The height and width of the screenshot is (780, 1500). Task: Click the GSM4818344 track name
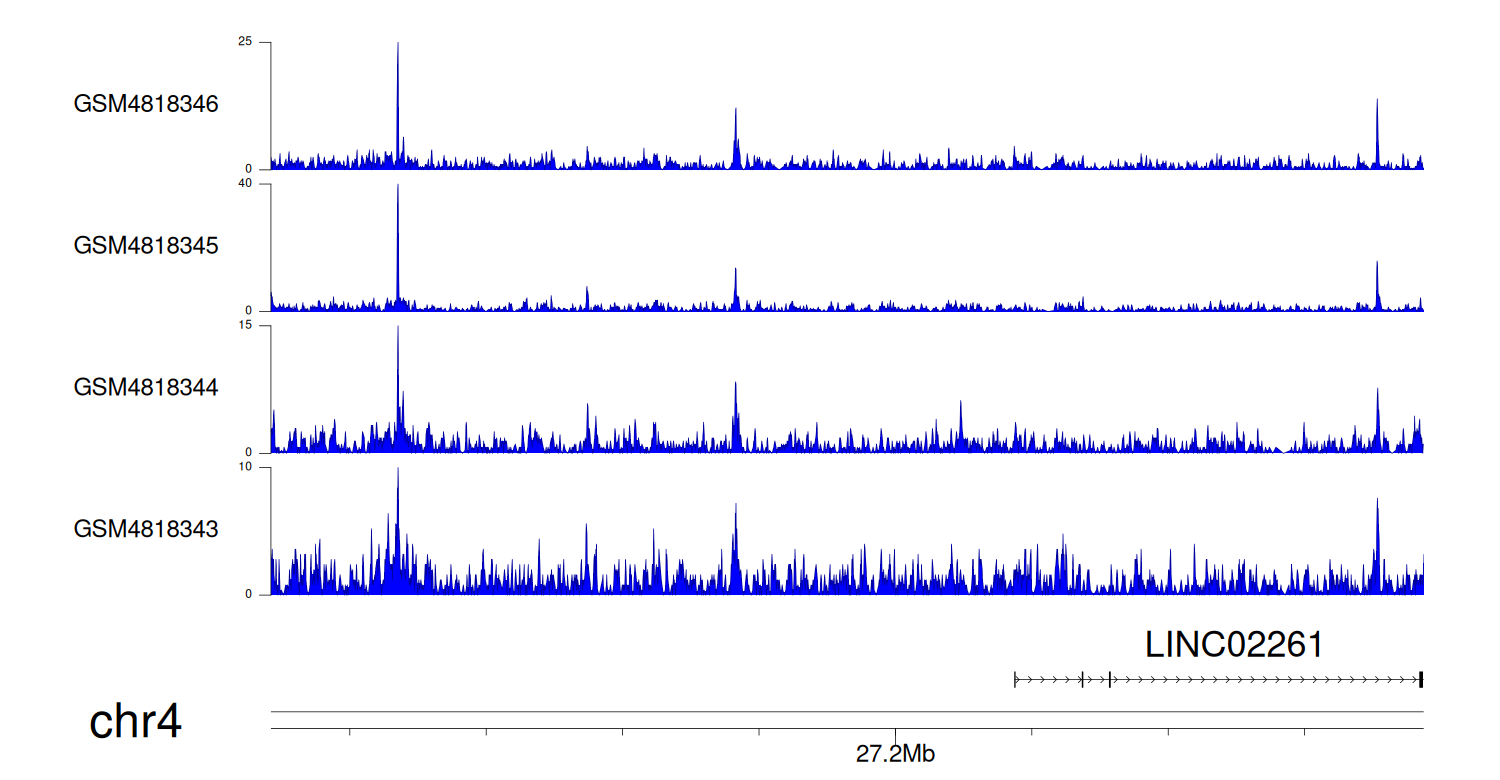click(146, 387)
